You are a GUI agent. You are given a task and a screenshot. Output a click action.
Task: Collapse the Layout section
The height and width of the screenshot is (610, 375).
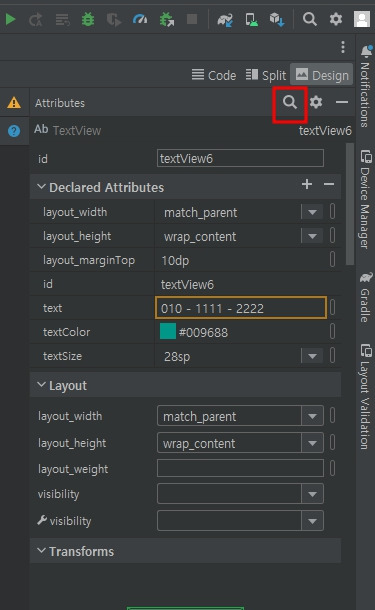[x=41, y=385]
